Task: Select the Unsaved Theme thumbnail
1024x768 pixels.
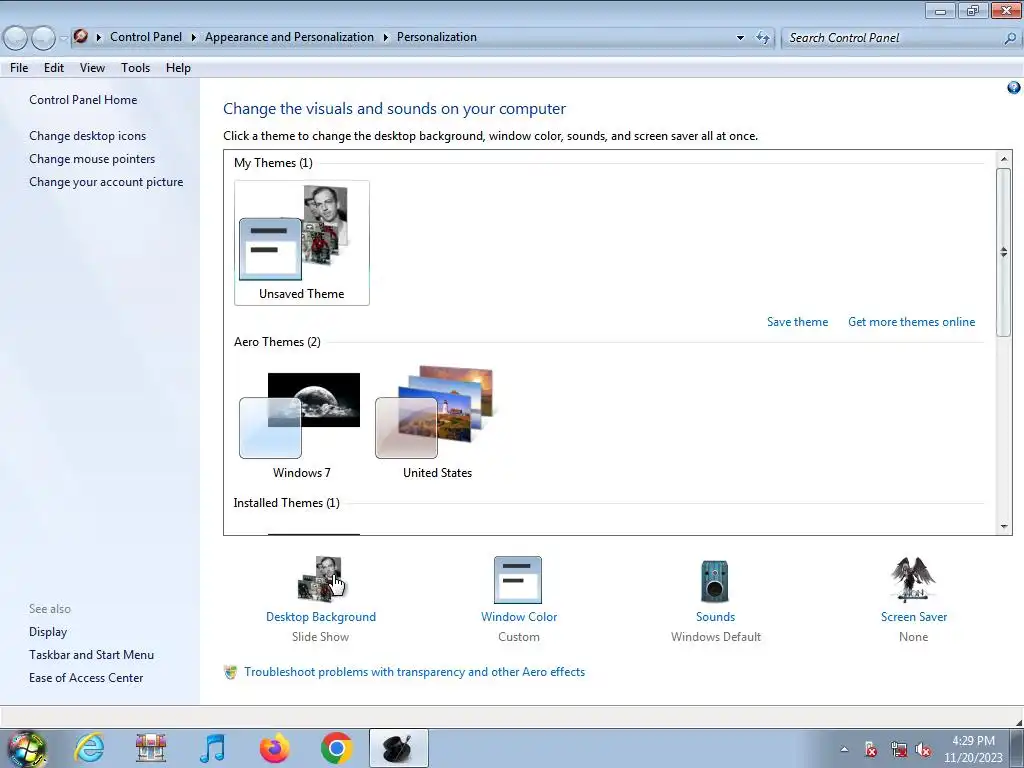Action: click(302, 243)
